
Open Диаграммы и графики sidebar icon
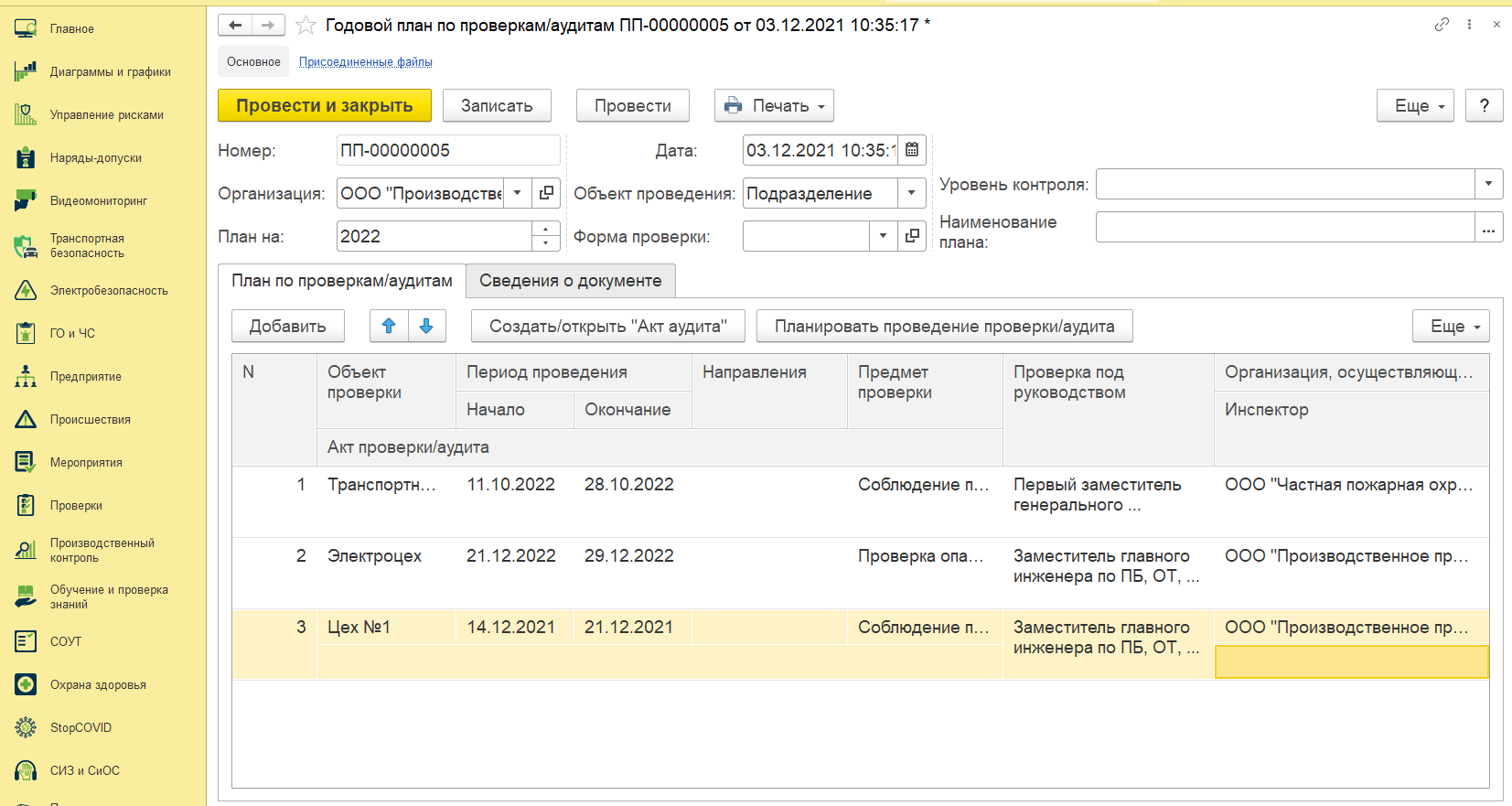(x=26, y=71)
